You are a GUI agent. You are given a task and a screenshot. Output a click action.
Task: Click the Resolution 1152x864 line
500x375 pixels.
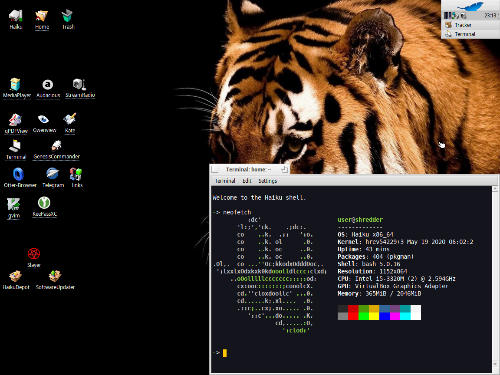(x=372, y=271)
